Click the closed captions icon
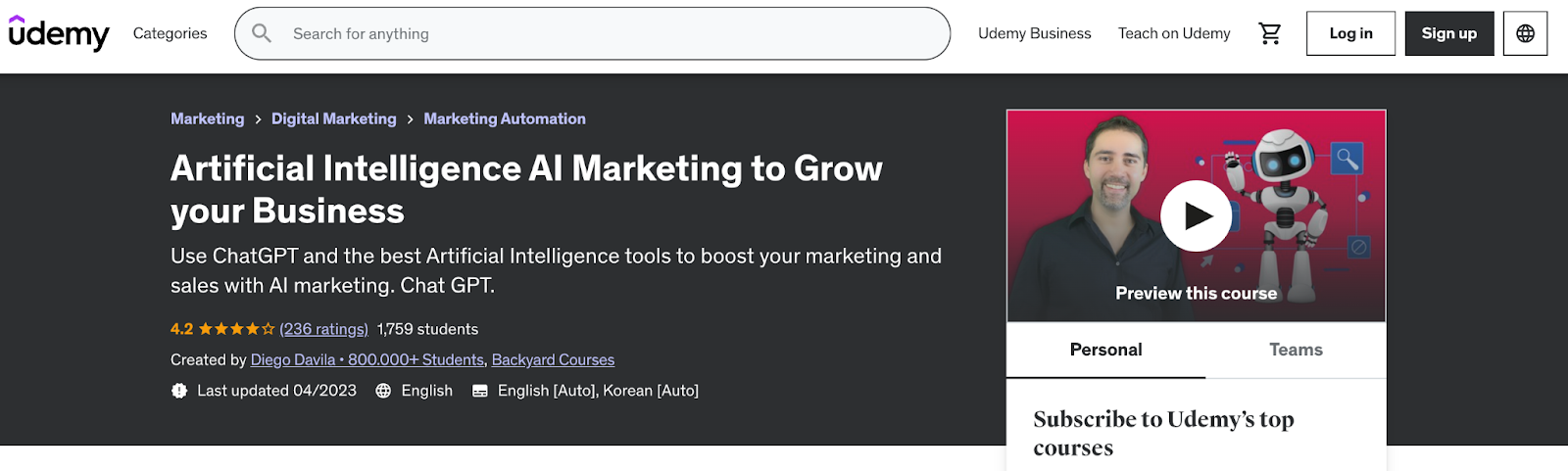 point(480,391)
